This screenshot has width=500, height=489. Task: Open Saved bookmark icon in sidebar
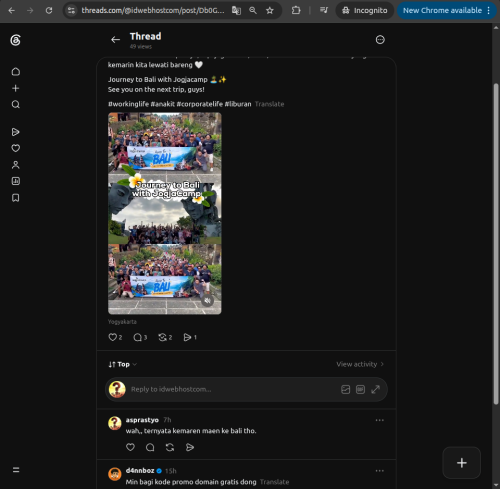pos(16,198)
